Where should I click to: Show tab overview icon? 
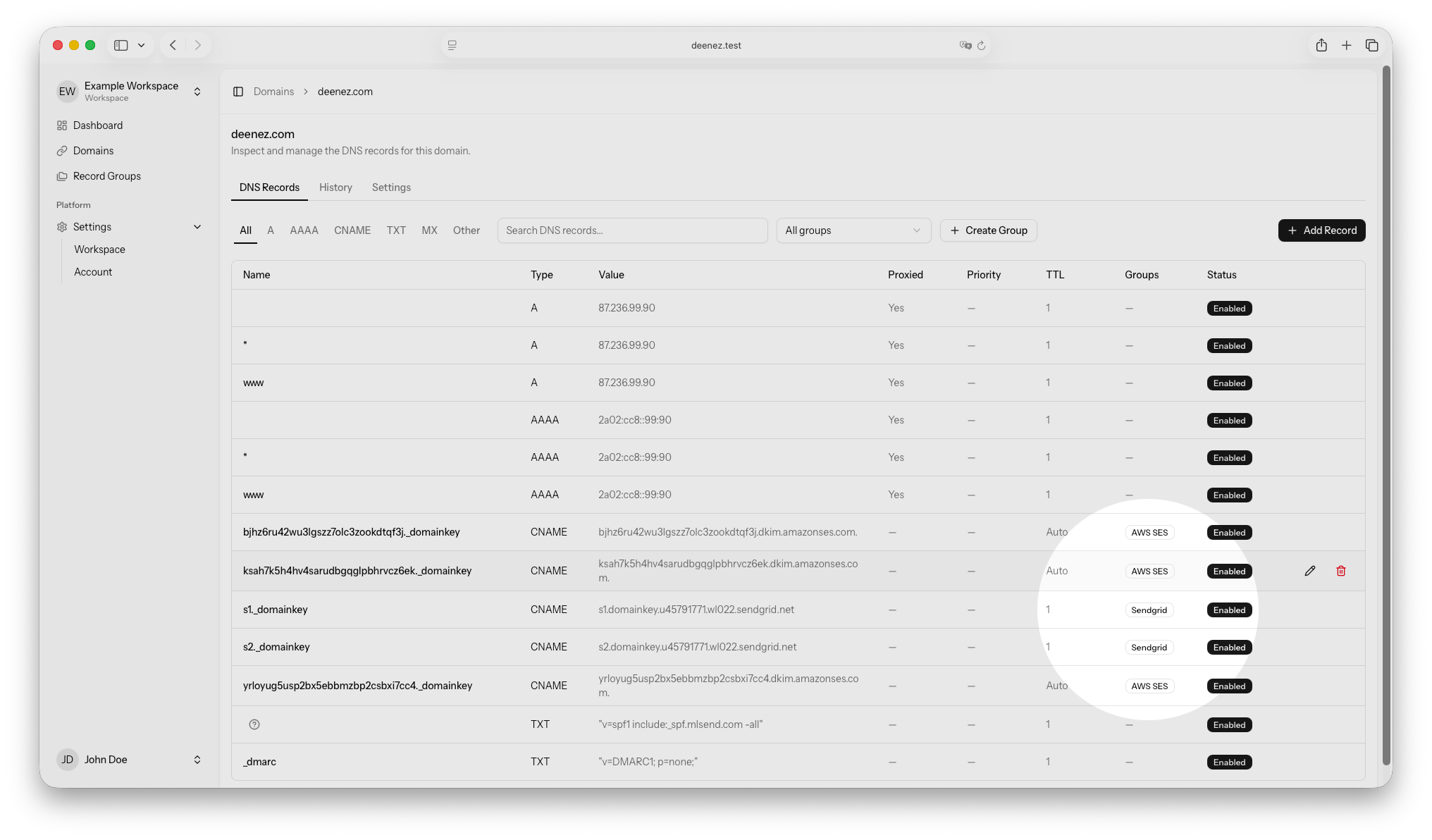[1371, 45]
